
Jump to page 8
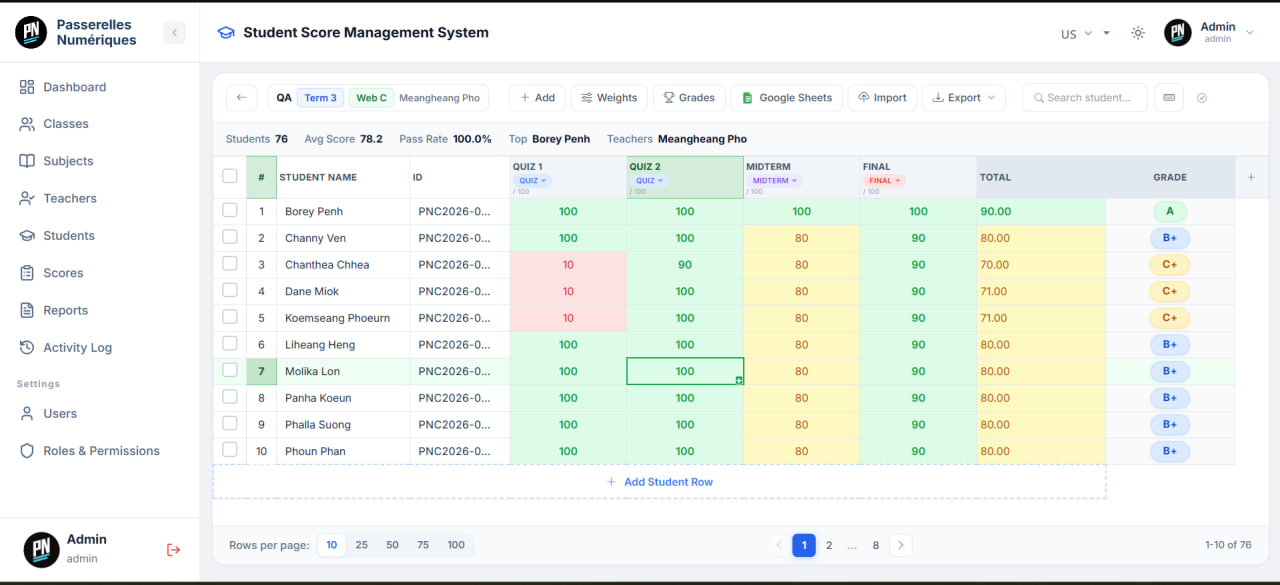point(876,545)
